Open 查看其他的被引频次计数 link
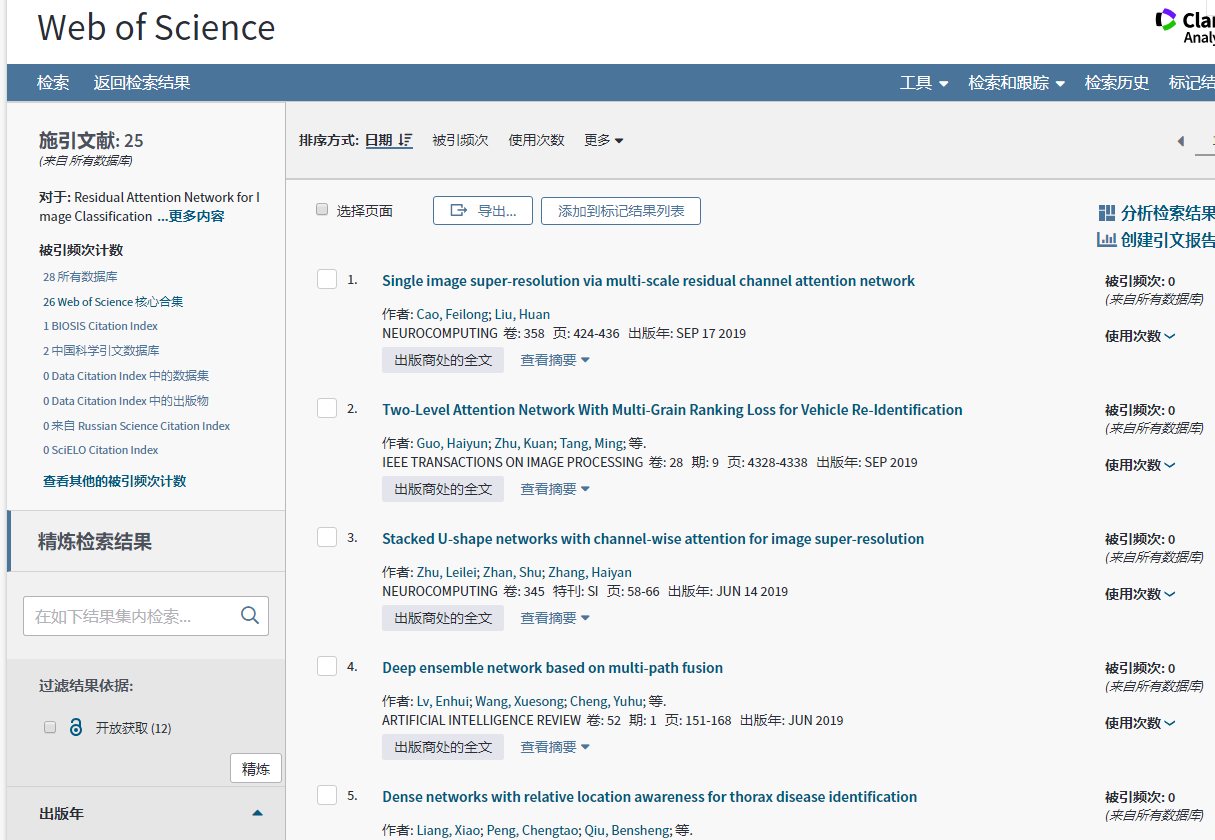The height and width of the screenshot is (840, 1215). coord(114,481)
